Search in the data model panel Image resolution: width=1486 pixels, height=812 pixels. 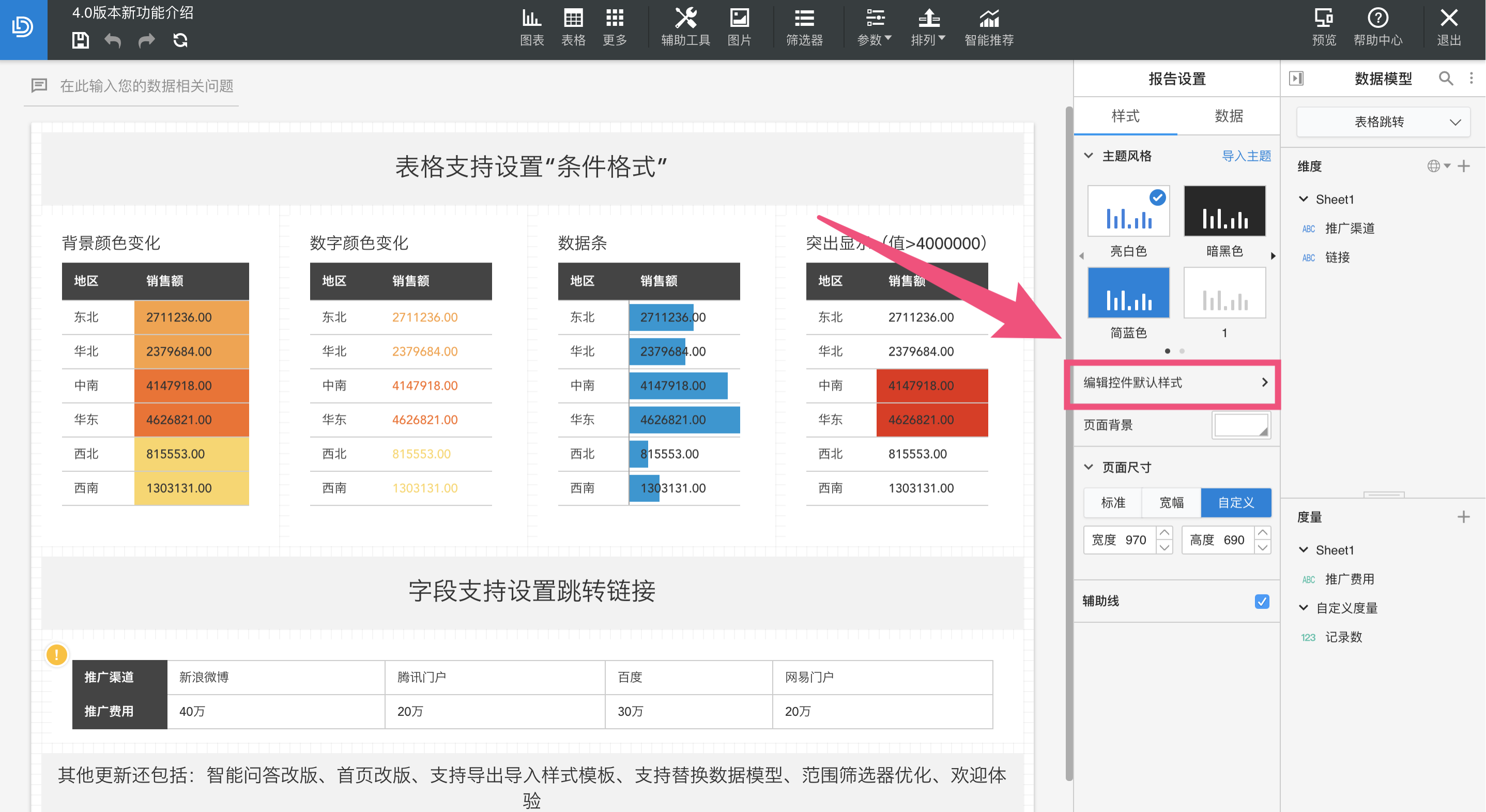pos(1445,79)
